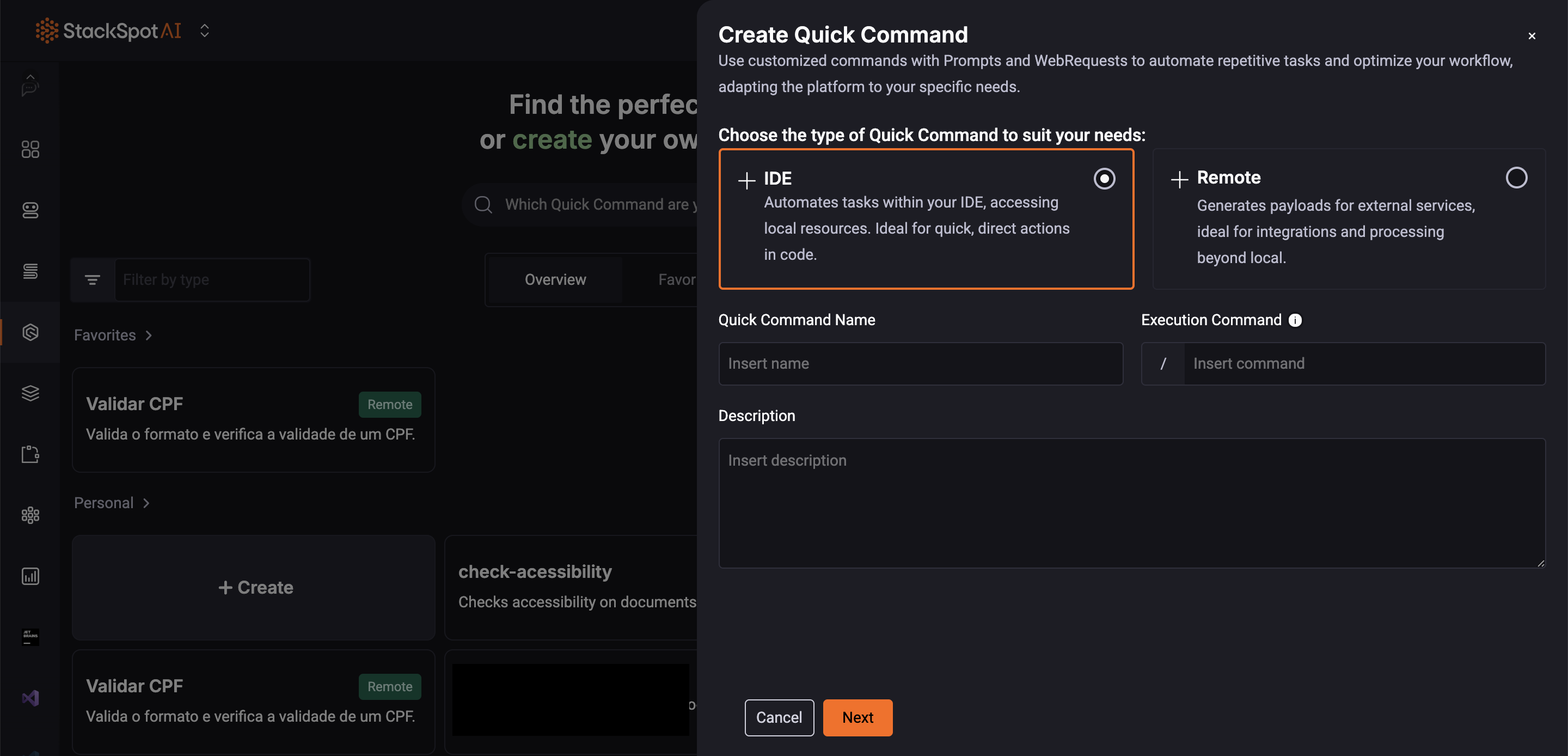Click the Quick Command Name input field

tap(920, 364)
